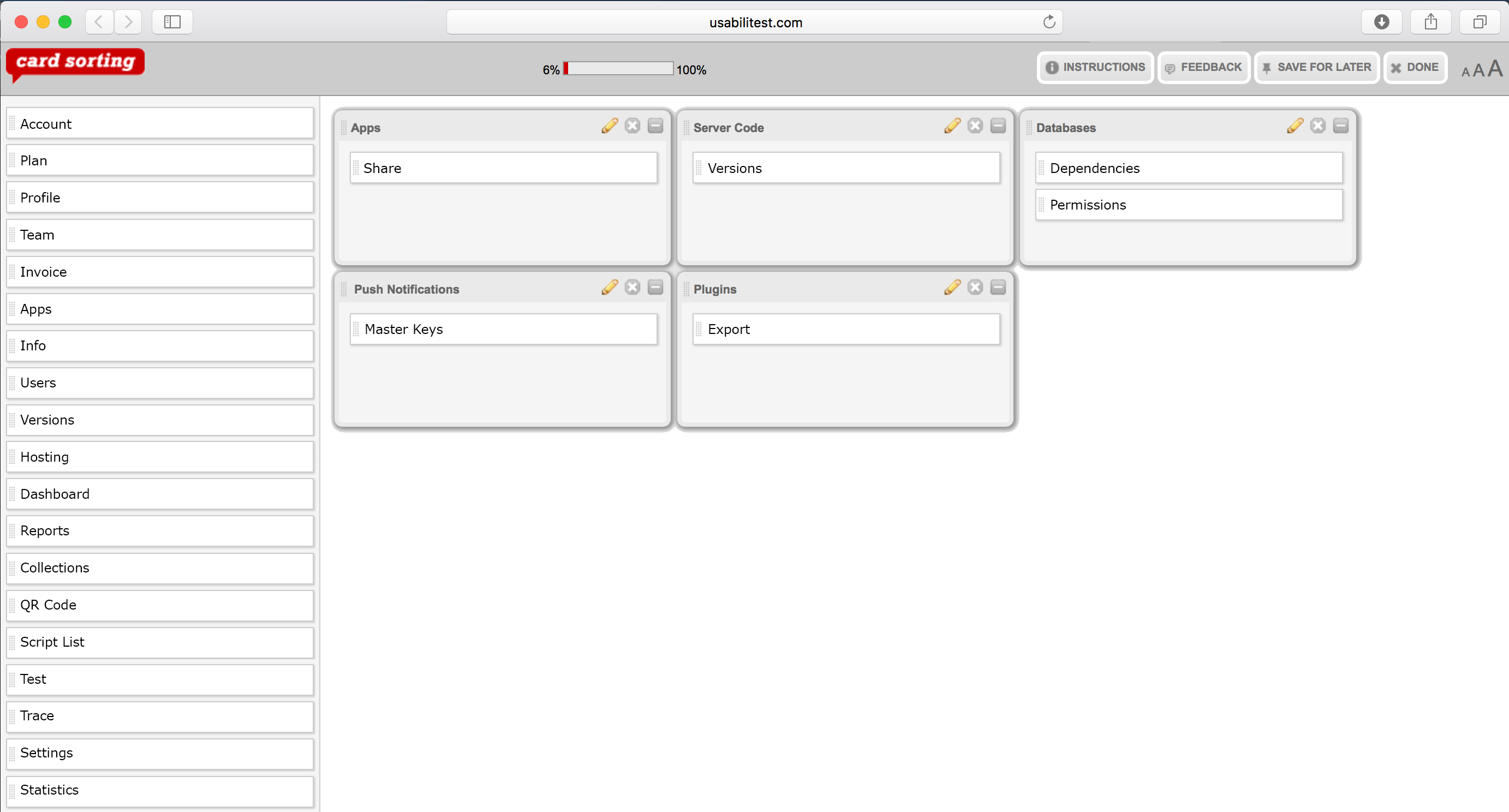Select the QR Code card
This screenshot has height=812, width=1509.
(x=160, y=605)
